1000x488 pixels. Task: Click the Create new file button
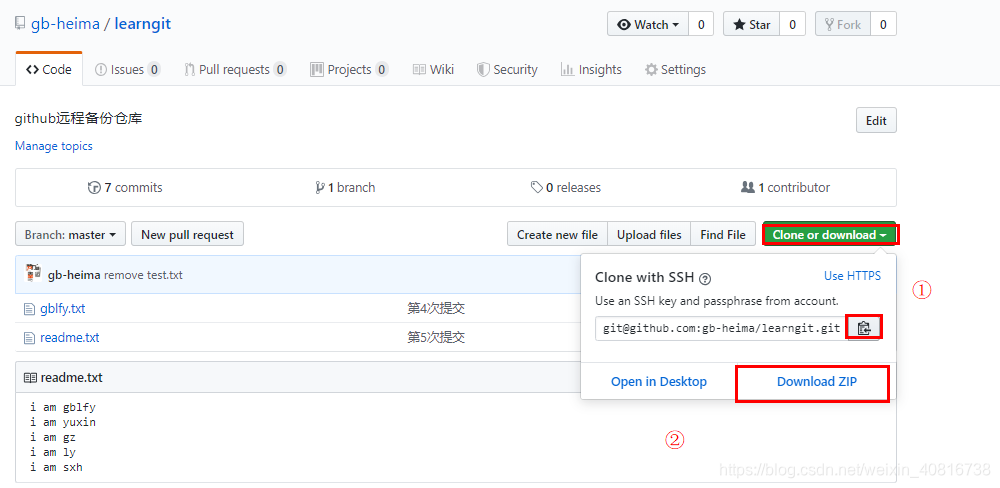click(x=557, y=235)
